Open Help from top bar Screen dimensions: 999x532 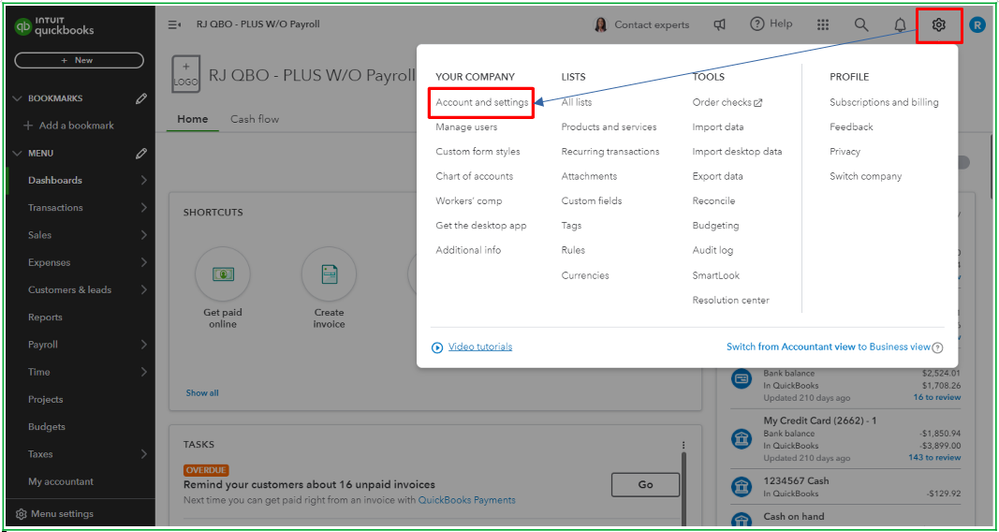pos(771,24)
